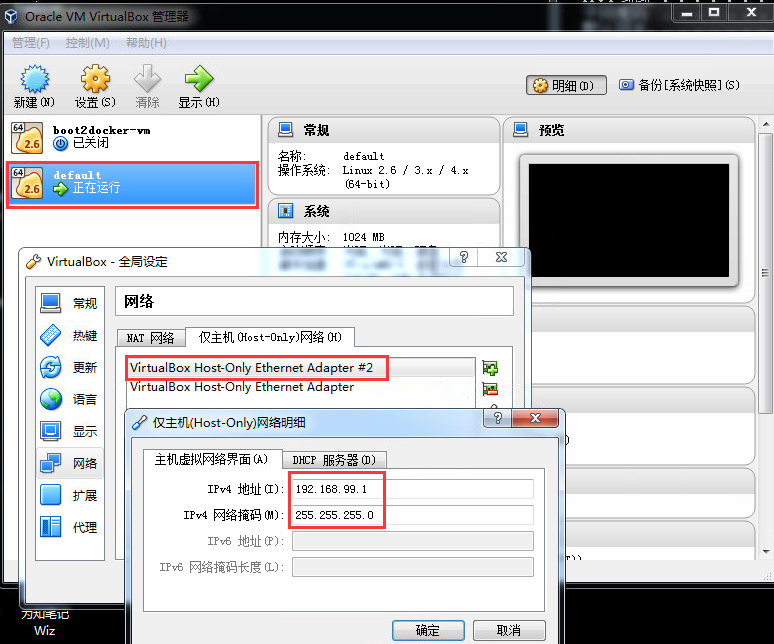
Task: Open General (常规) in global settings sidebar
Action: 69,303
